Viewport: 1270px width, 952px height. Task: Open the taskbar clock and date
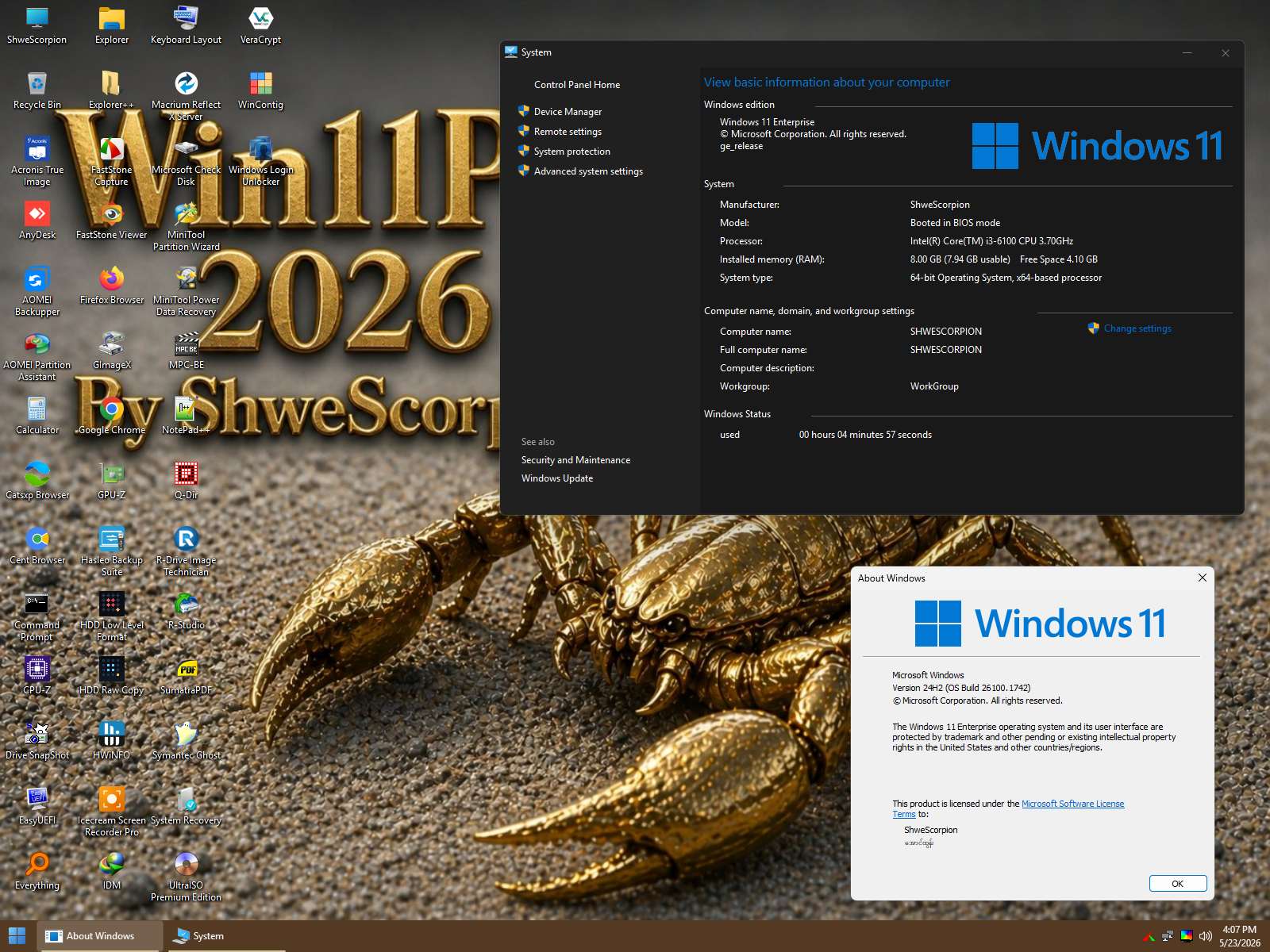(1240, 936)
